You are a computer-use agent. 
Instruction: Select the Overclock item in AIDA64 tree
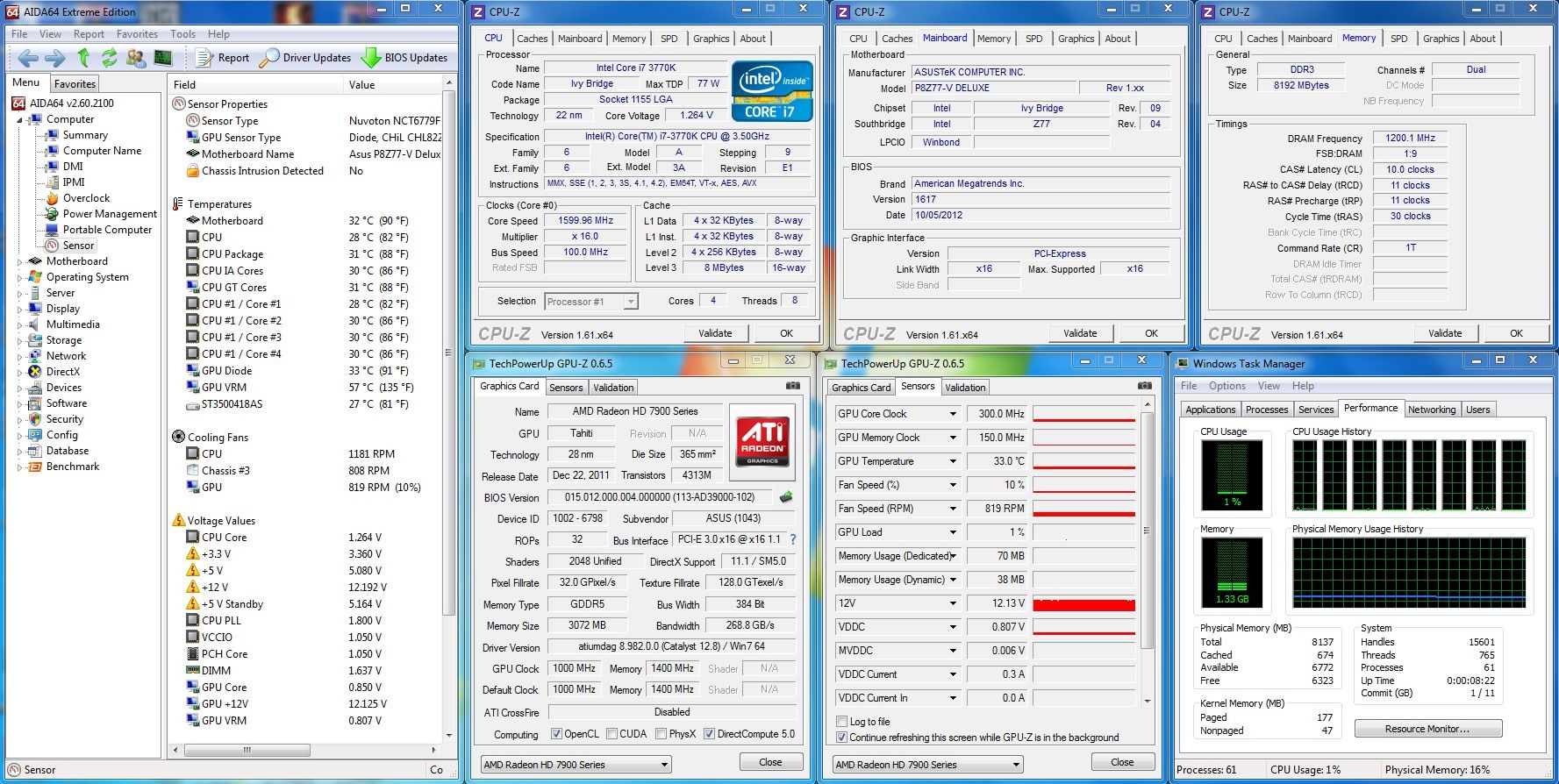[86, 198]
